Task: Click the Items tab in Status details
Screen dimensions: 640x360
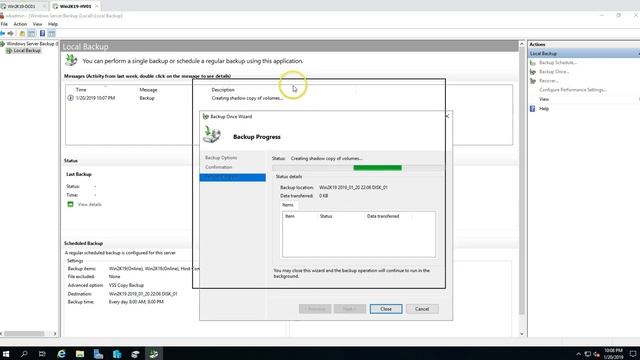Action: [287, 205]
